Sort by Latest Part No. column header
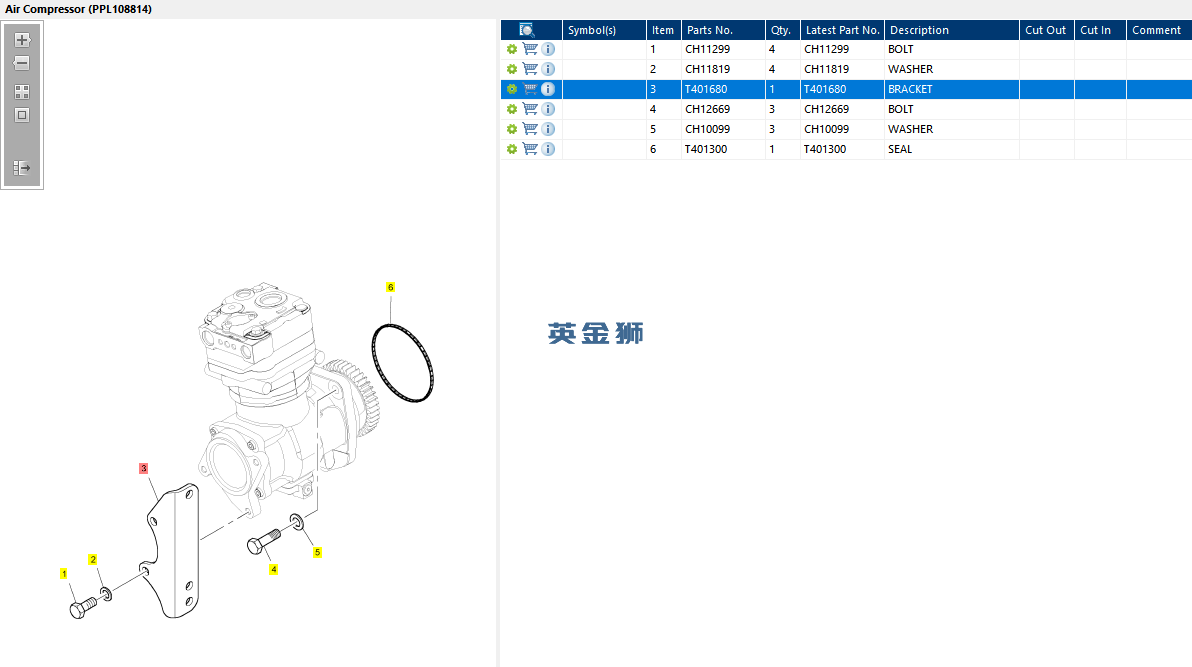 click(x=842, y=30)
